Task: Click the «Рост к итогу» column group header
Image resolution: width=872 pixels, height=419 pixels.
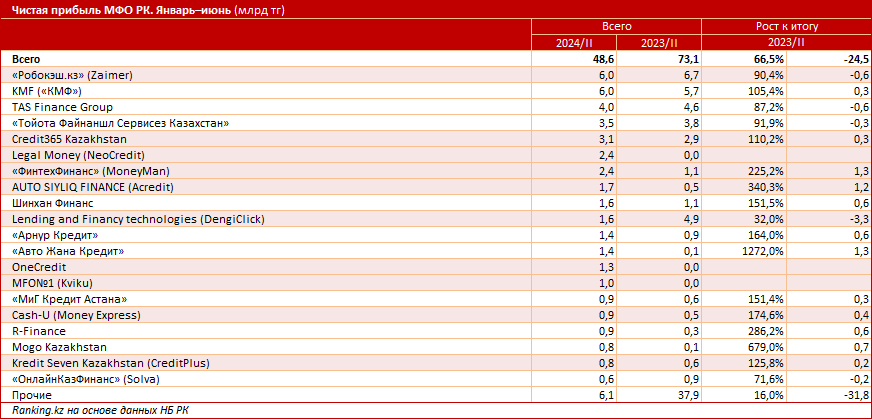Action: [786, 28]
